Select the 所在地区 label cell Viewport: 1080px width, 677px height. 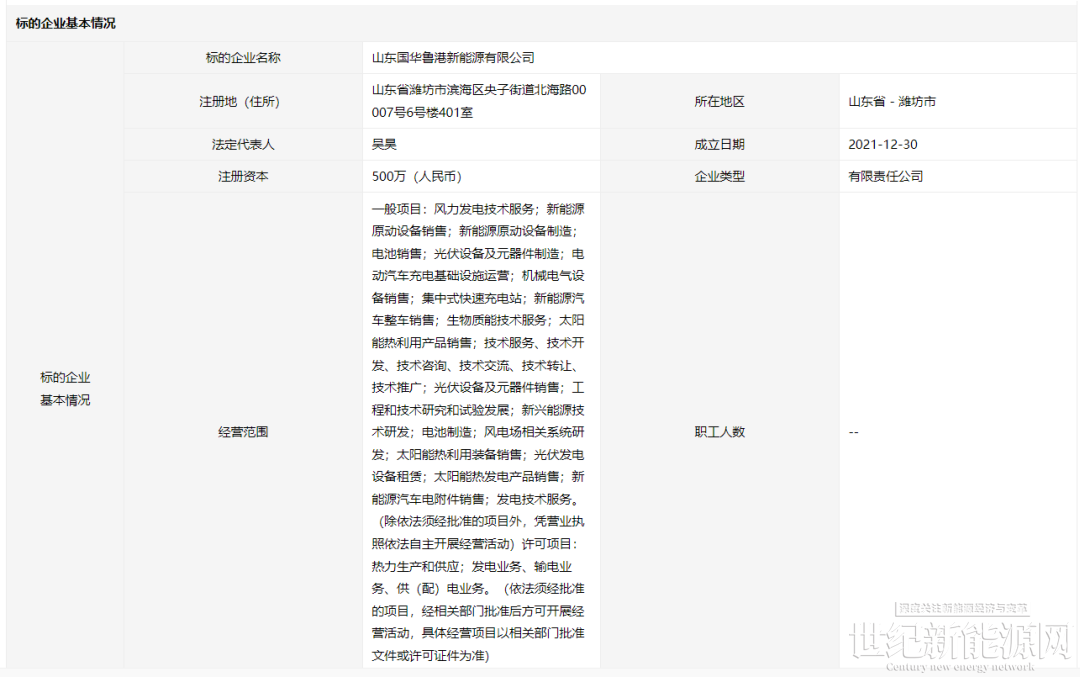point(719,101)
